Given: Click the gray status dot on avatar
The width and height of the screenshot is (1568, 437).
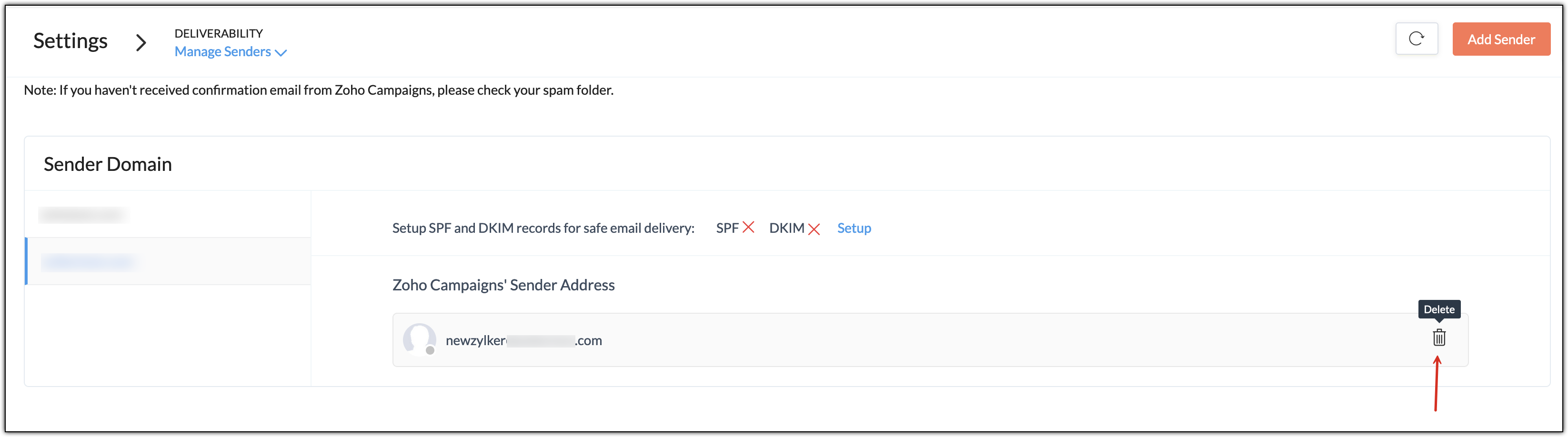Looking at the screenshot, I should coord(430,350).
